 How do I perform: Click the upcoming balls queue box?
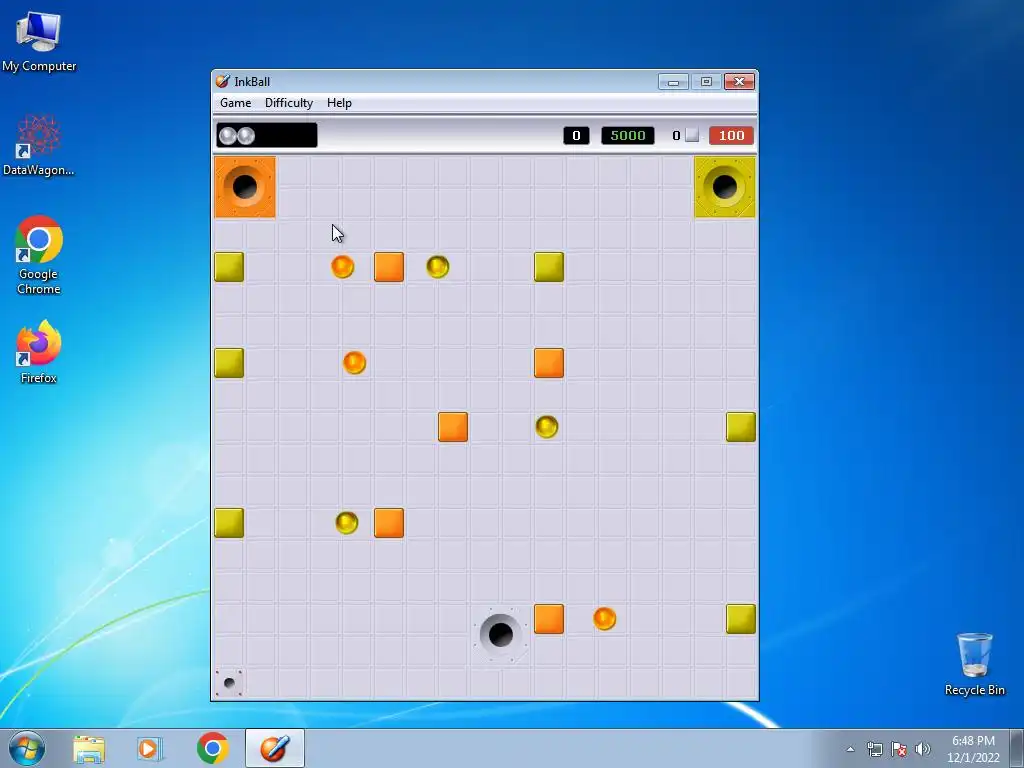click(267, 135)
